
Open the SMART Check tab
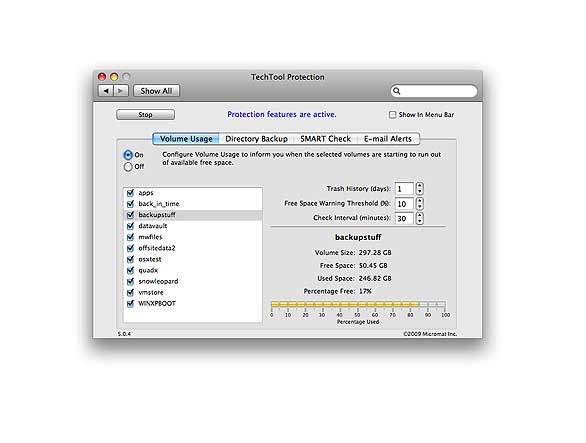326,139
